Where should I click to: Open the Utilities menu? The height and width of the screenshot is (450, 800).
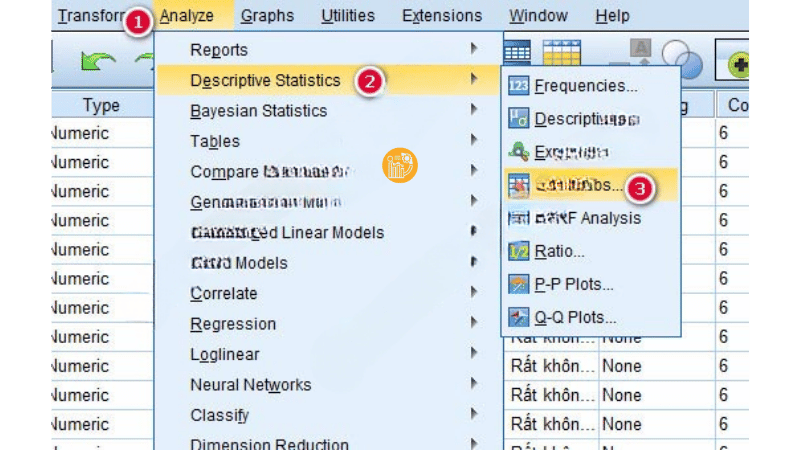[348, 16]
